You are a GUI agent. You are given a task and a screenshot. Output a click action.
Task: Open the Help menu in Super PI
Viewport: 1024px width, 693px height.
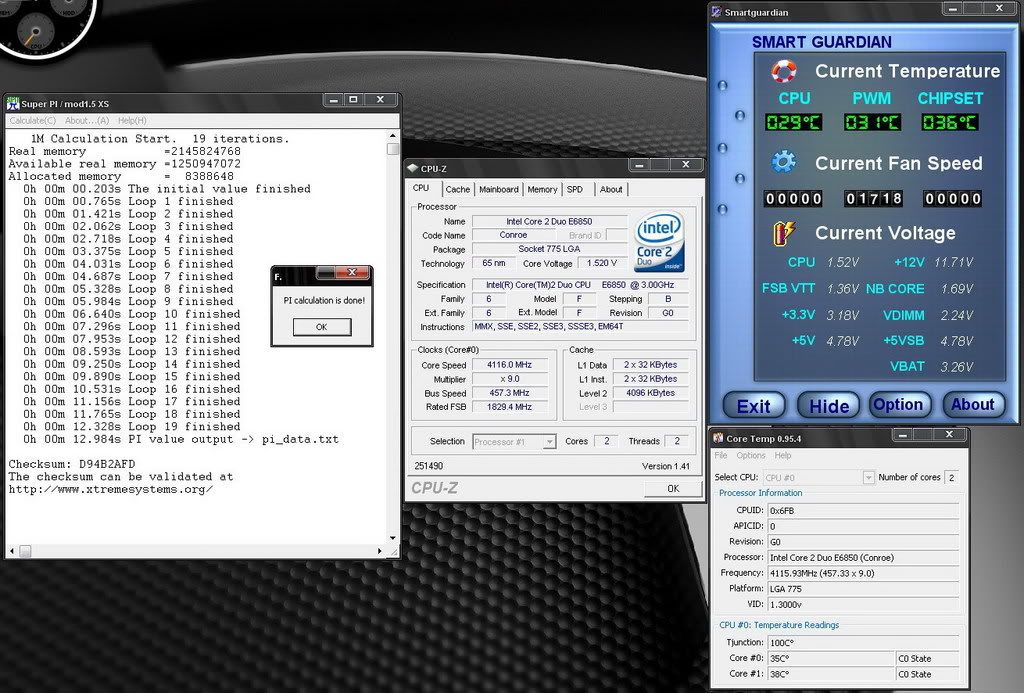pyautogui.click(x=132, y=121)
